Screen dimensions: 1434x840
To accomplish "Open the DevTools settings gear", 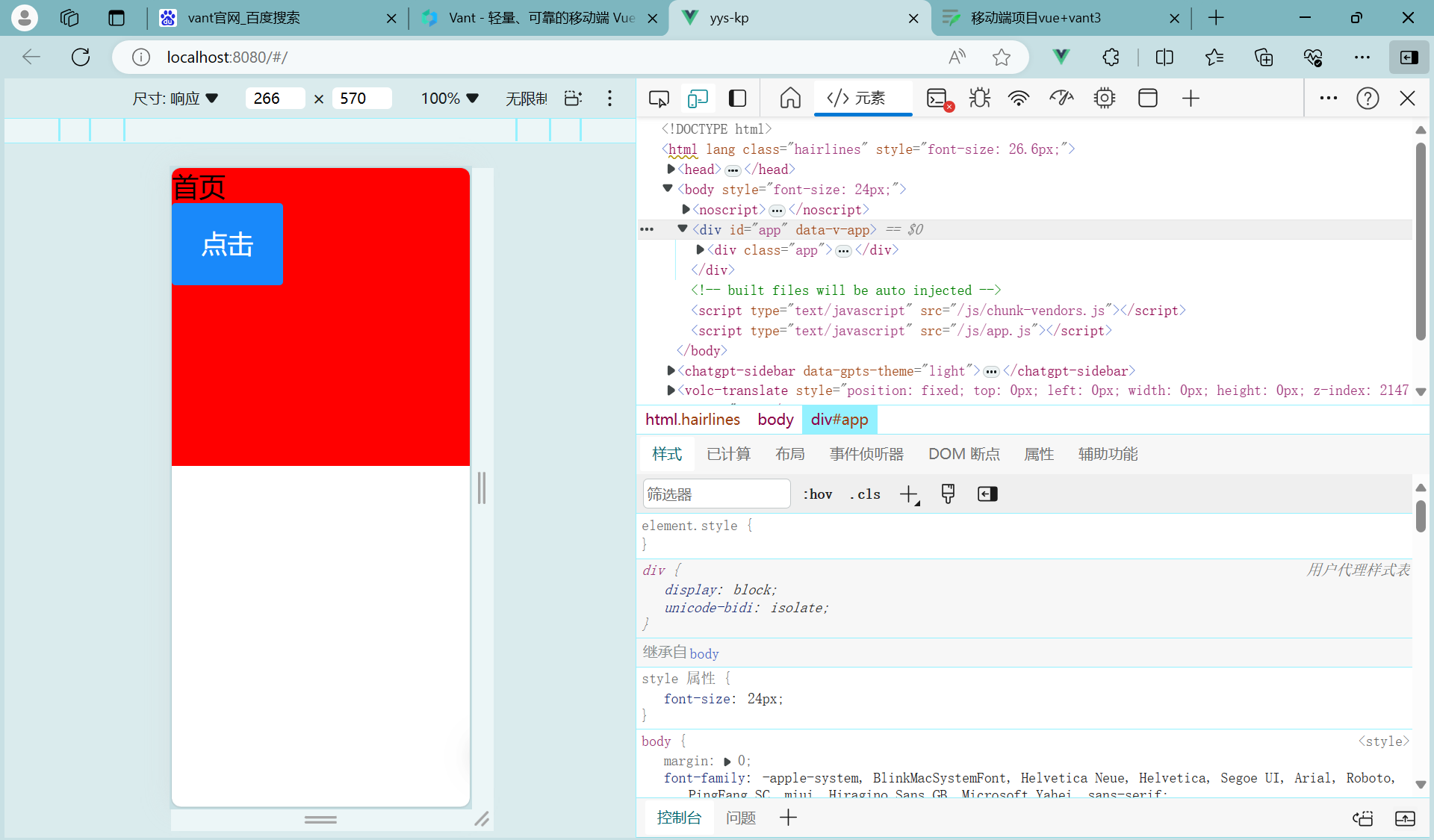I will pyautogui.click(x=1104, y=98).
